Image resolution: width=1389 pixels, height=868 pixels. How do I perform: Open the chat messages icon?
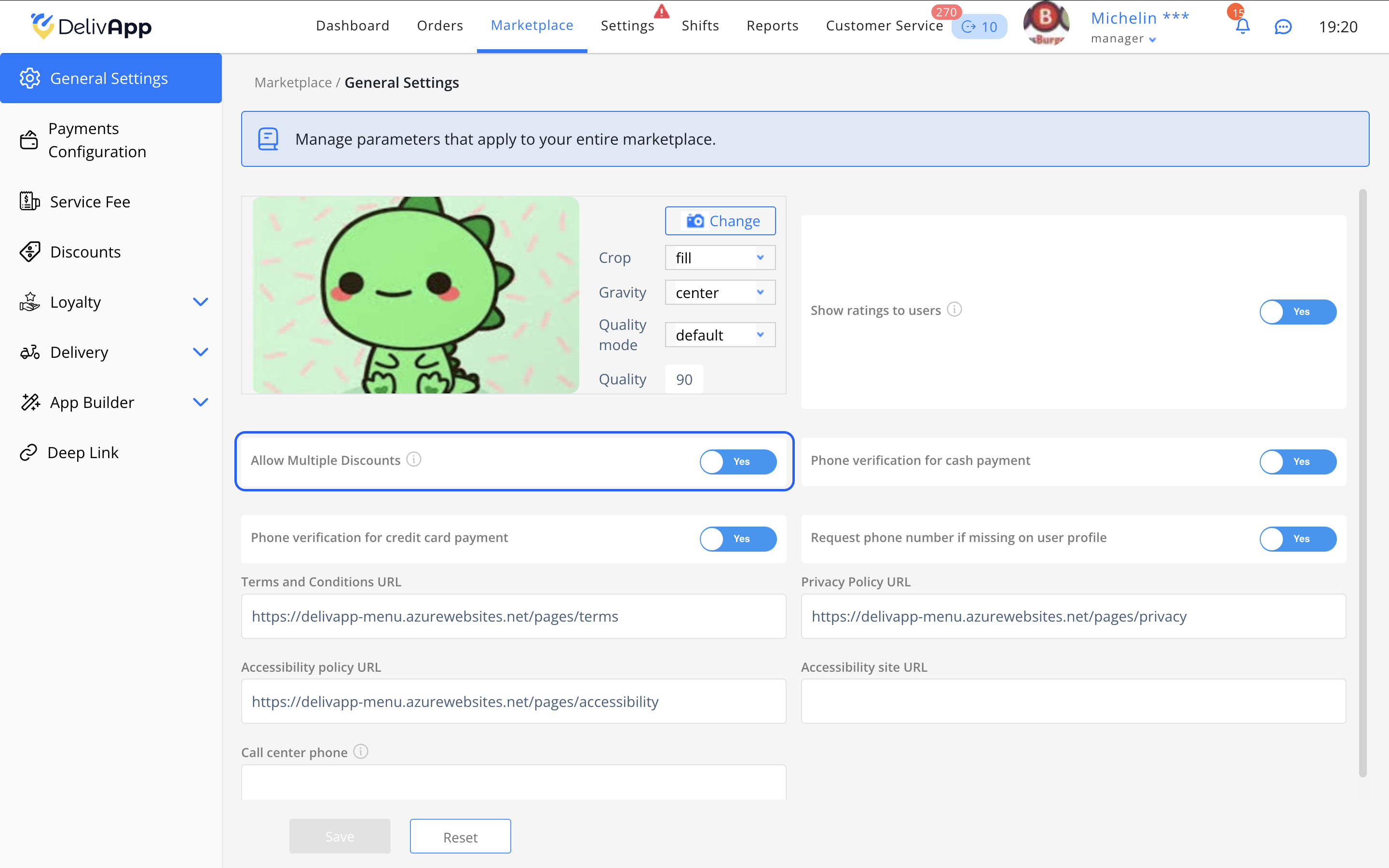click(x=1283, y=27)
